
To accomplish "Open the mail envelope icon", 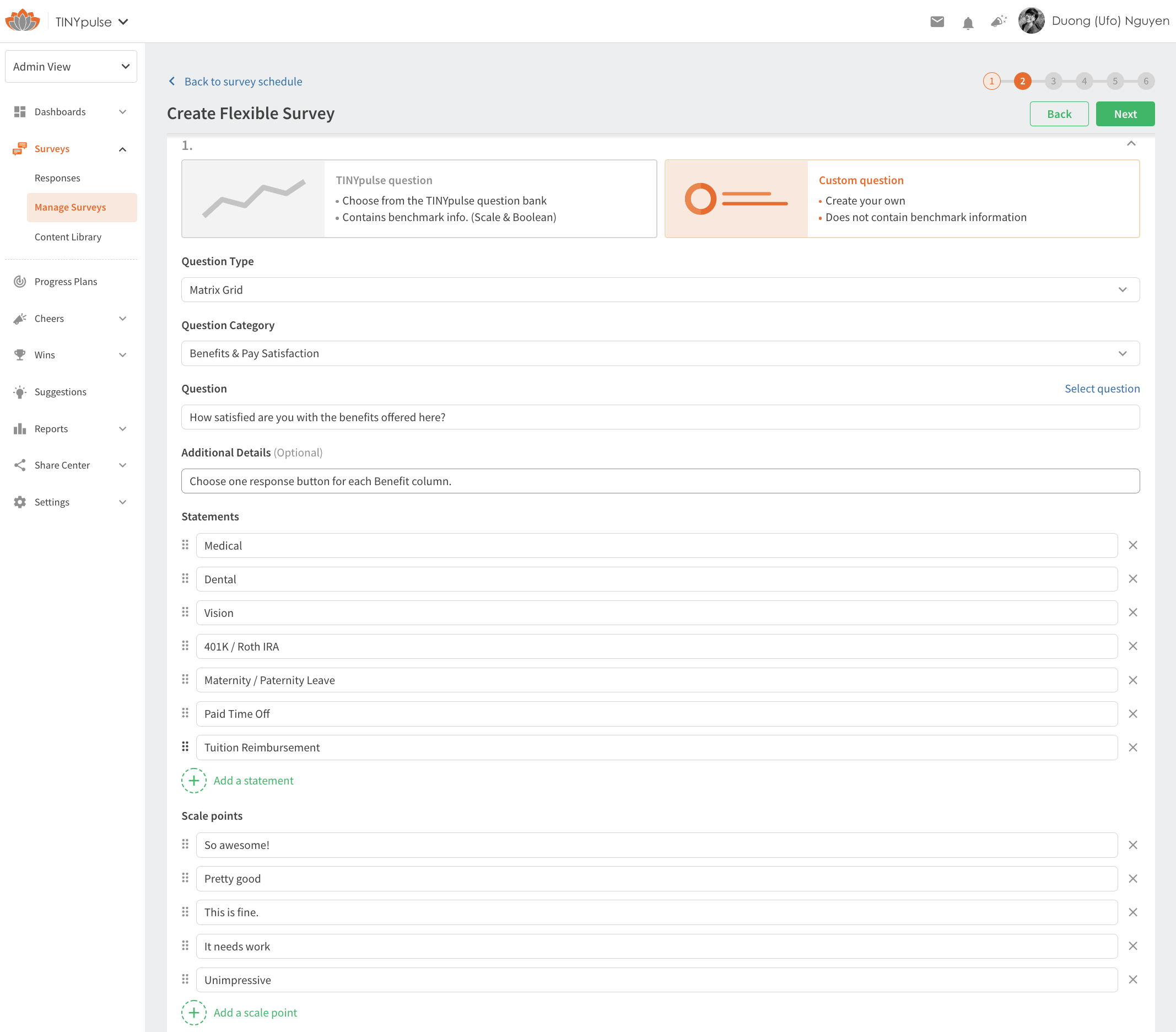I will pyautogui.click(x=937, y=22).
